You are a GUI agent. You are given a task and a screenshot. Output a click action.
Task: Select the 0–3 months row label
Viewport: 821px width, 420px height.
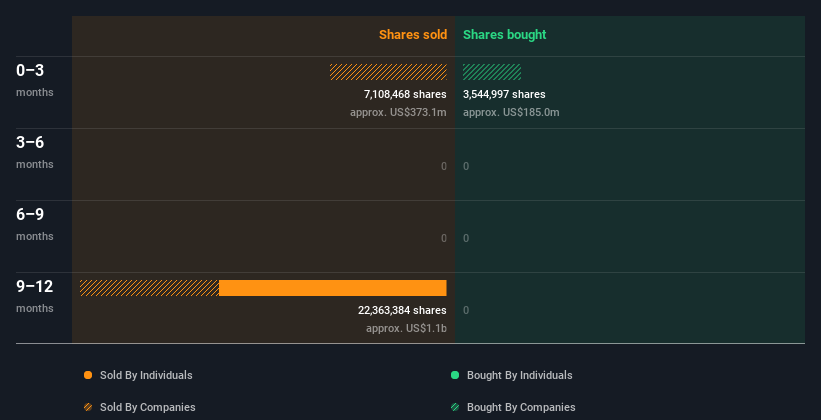coord(31,71)
